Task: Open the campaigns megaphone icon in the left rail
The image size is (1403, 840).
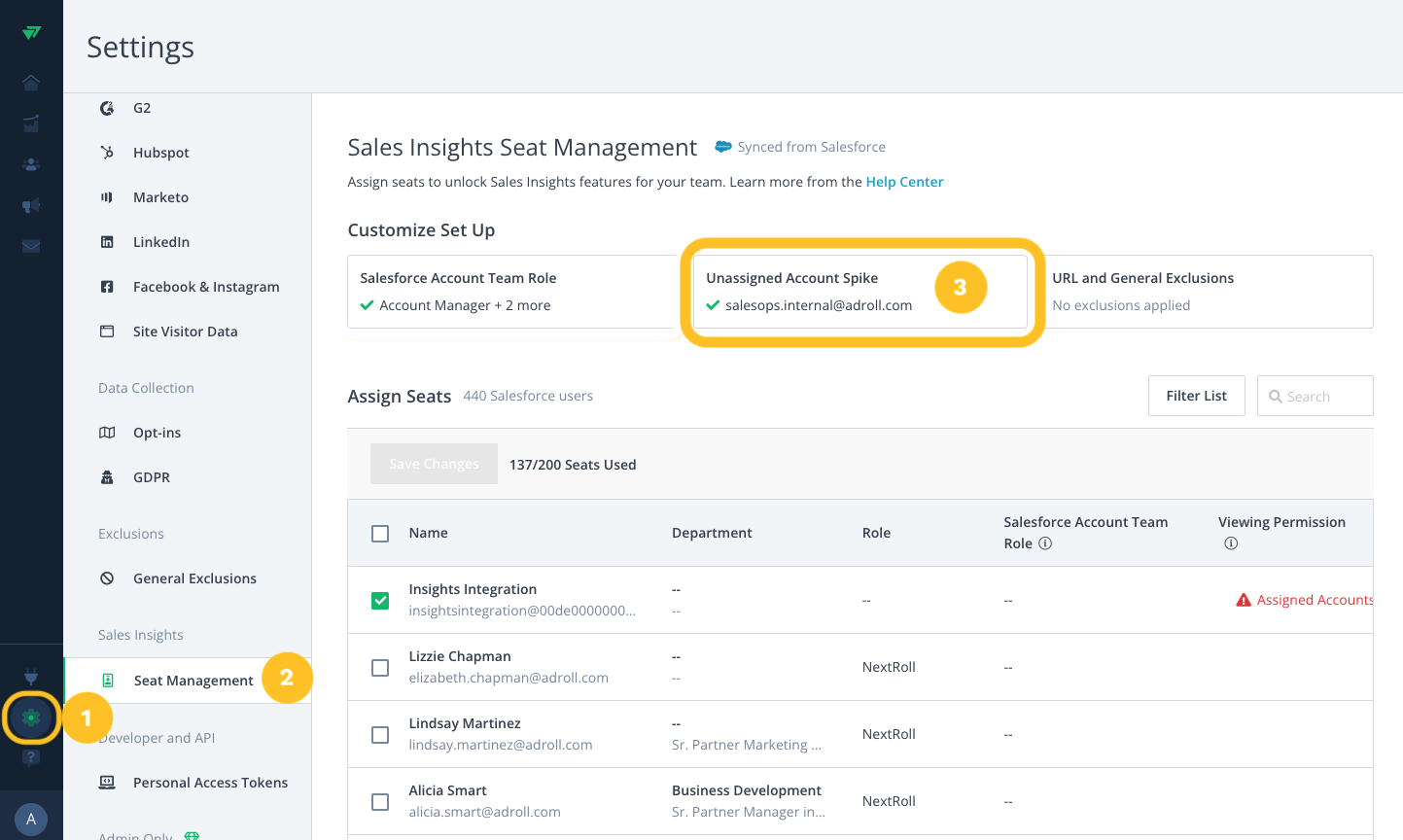Action: (x=31, y=205)
